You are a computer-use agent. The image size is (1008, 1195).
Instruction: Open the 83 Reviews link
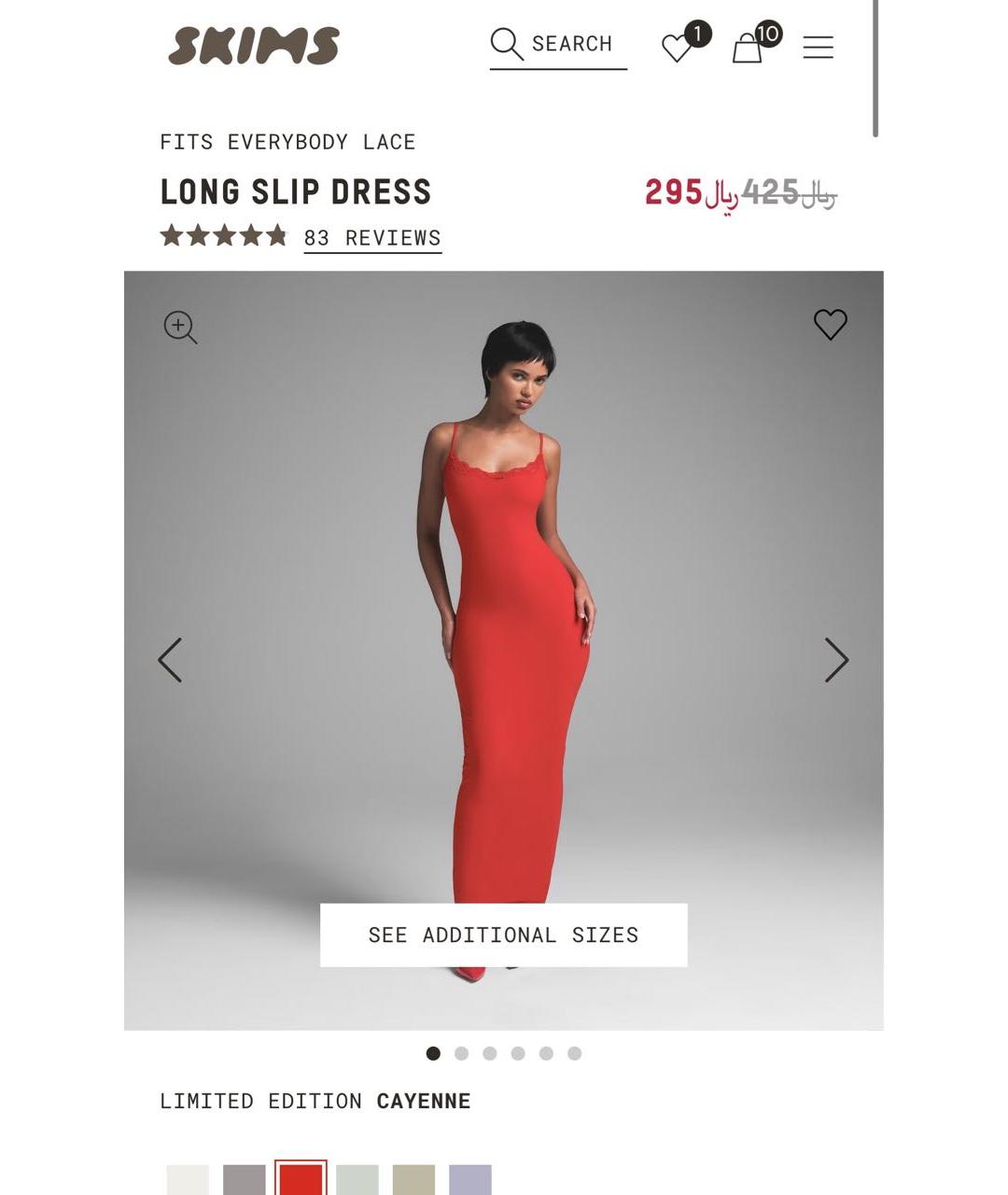point(372,238)
